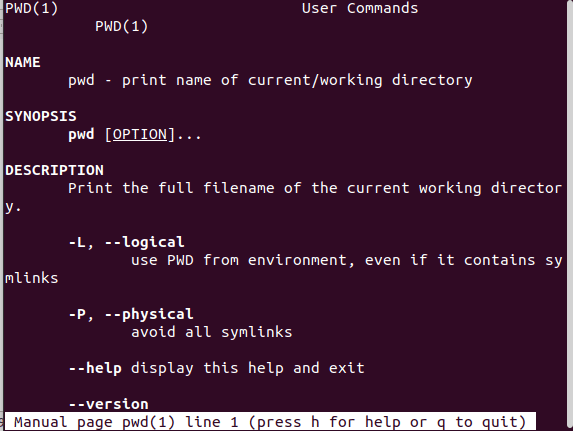Click the PWD(1) header at top left
The width and height of the screenshot is (573, 431).
31,8
